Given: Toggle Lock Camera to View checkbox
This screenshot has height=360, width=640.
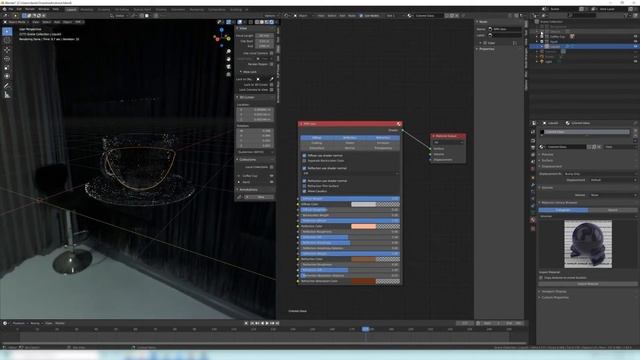Looking at the screenshot, I should (271, 90).
